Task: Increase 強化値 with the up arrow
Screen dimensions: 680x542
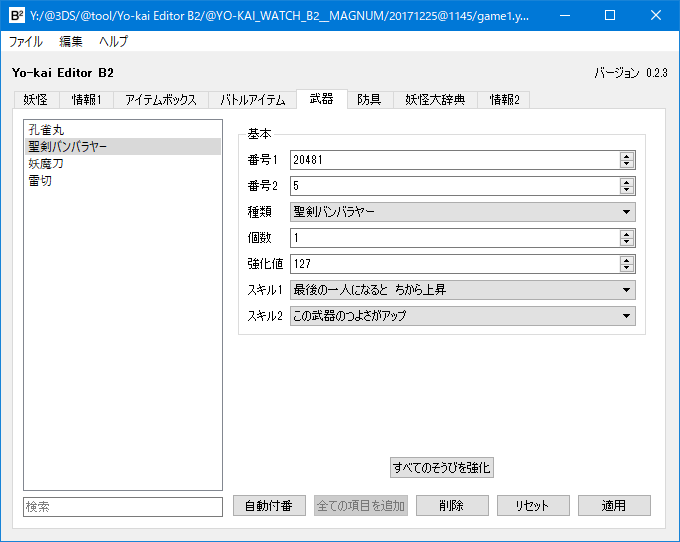Action: click(627, 260)
